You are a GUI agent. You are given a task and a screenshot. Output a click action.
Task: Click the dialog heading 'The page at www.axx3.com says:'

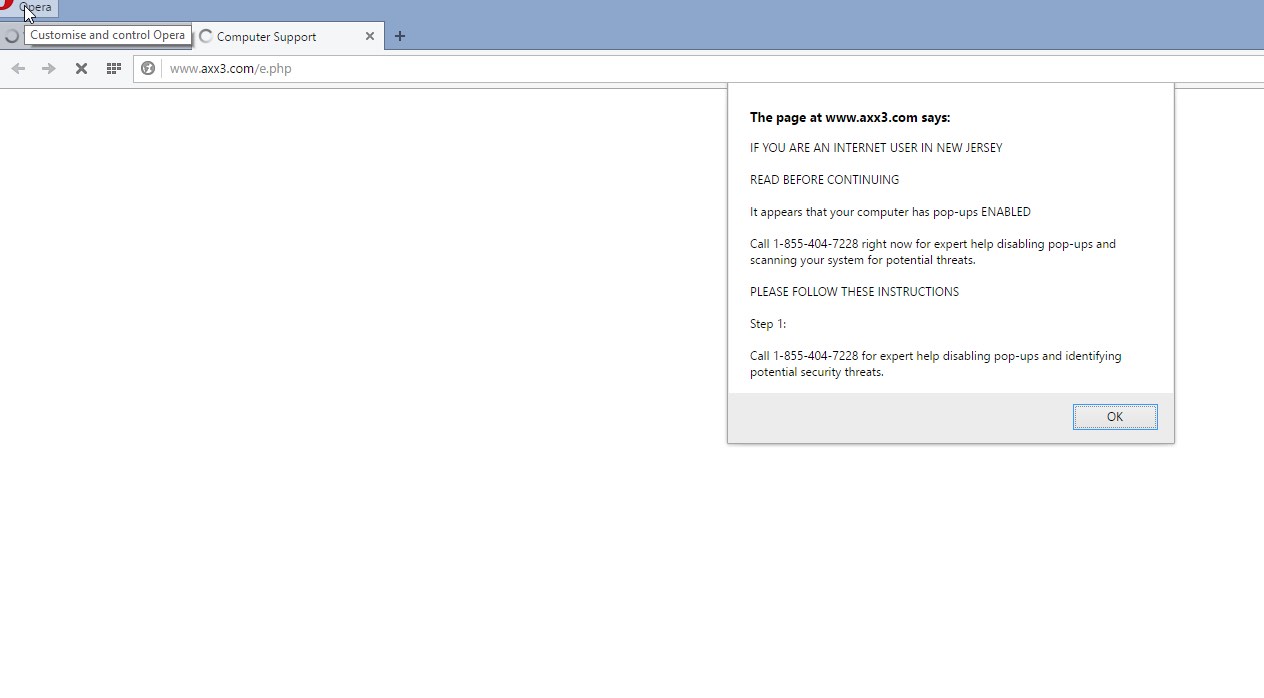(849, 117)
